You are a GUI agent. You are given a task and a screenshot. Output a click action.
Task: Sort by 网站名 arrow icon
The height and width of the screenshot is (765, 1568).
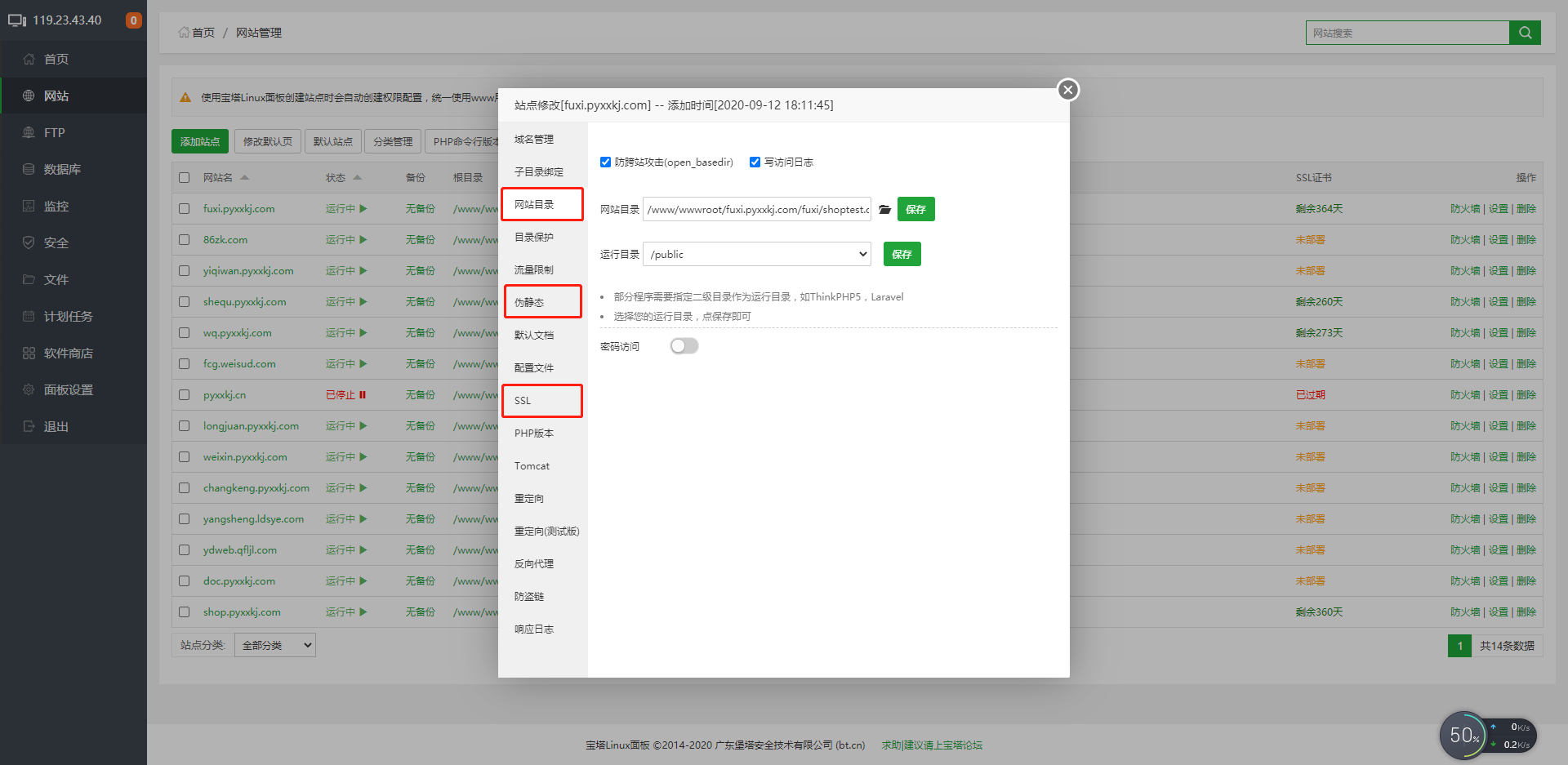244,177
